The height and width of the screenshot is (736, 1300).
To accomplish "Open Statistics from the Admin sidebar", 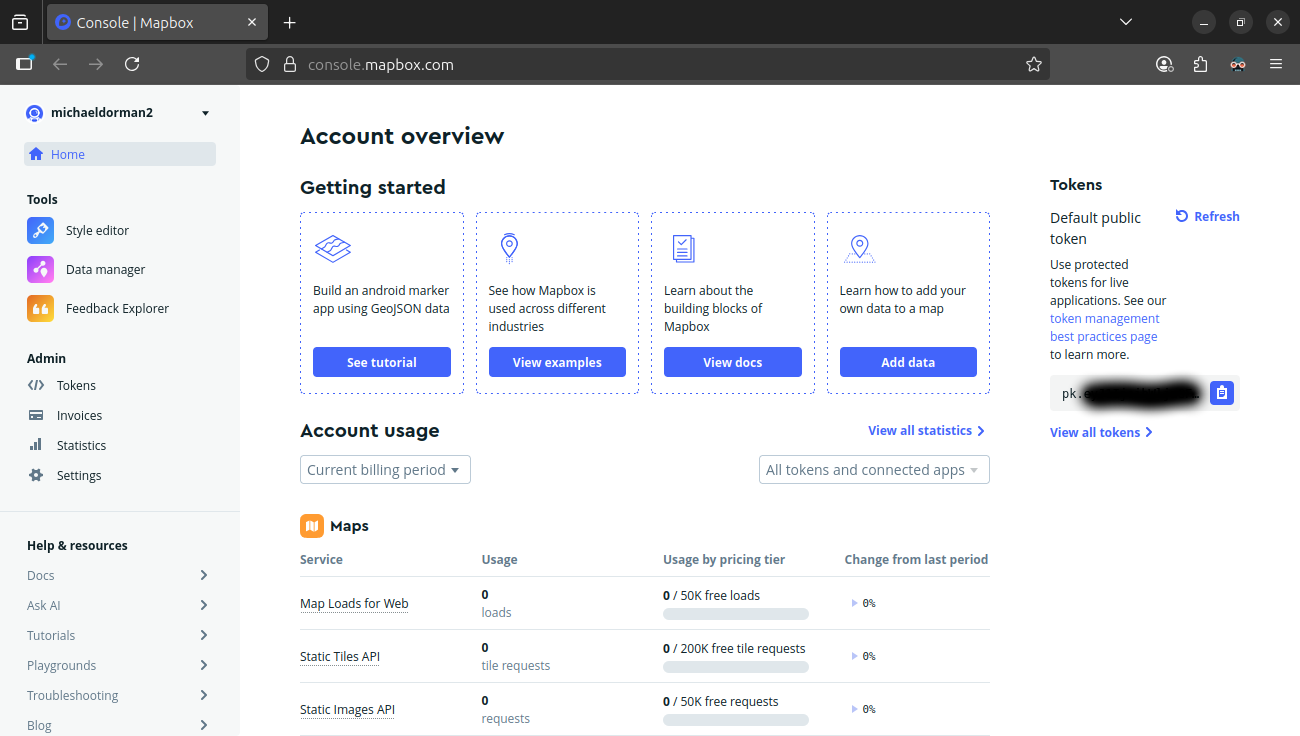I will coord(81,446).
